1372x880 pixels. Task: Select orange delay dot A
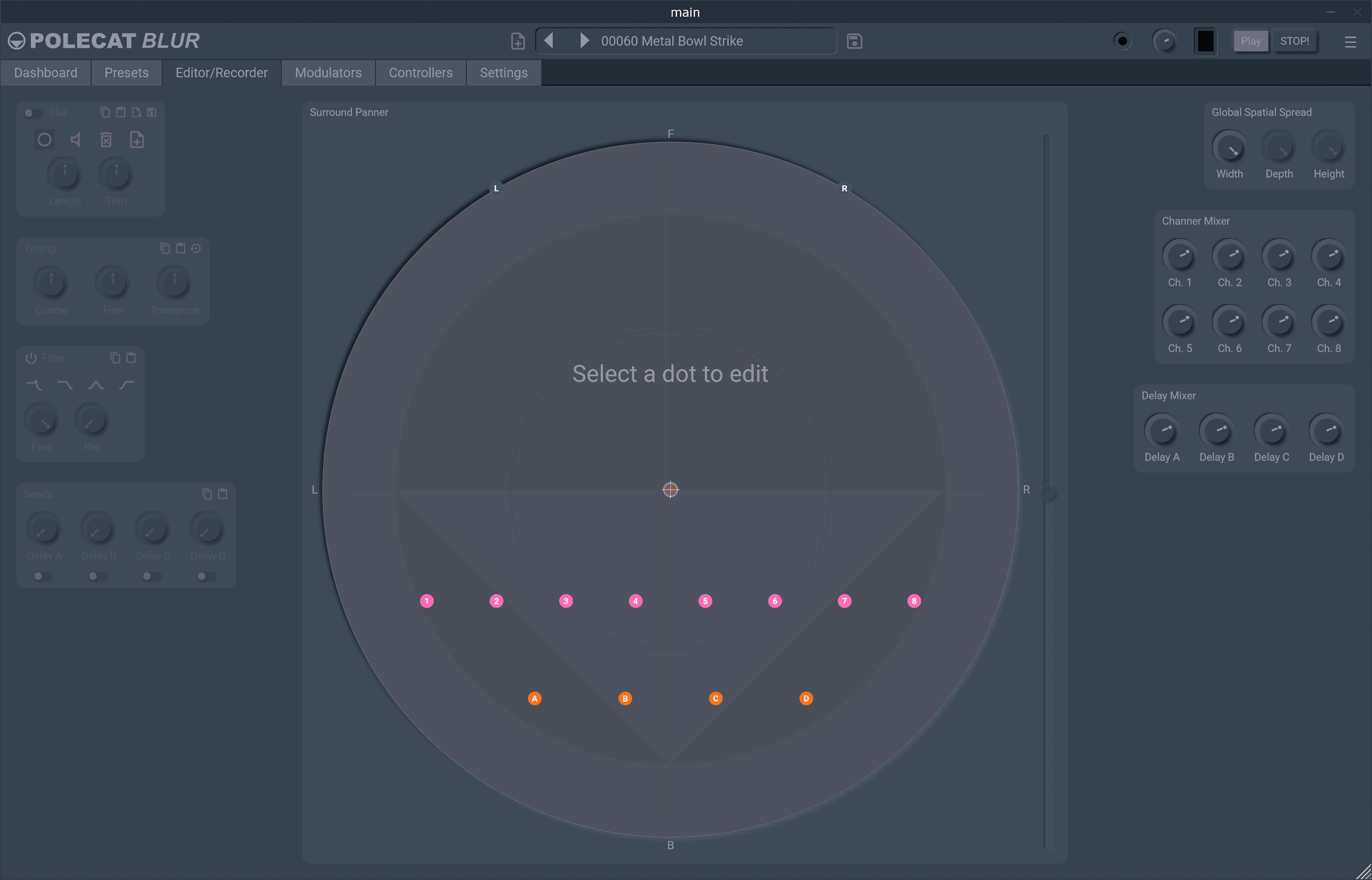534,698
